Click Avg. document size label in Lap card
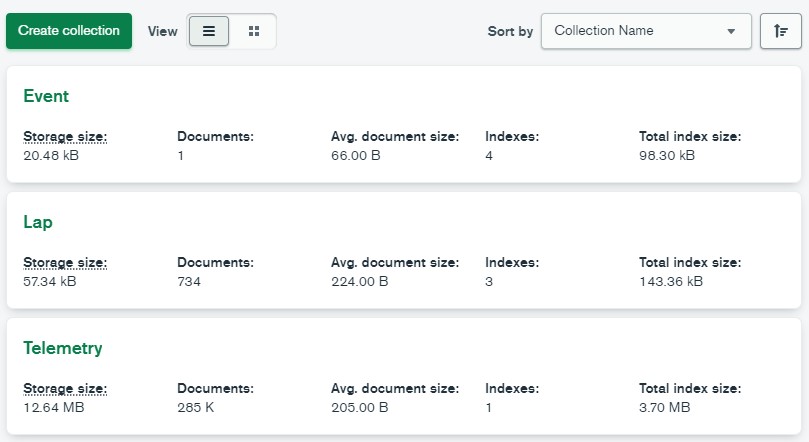The height and width of the screenshot is (442, 809). 395,263
